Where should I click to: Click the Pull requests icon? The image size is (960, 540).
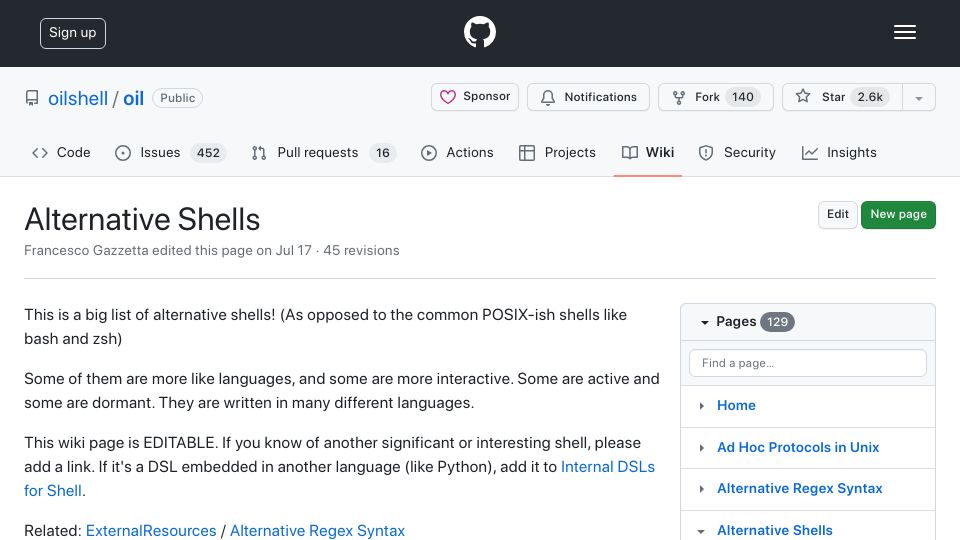[259, 152]
